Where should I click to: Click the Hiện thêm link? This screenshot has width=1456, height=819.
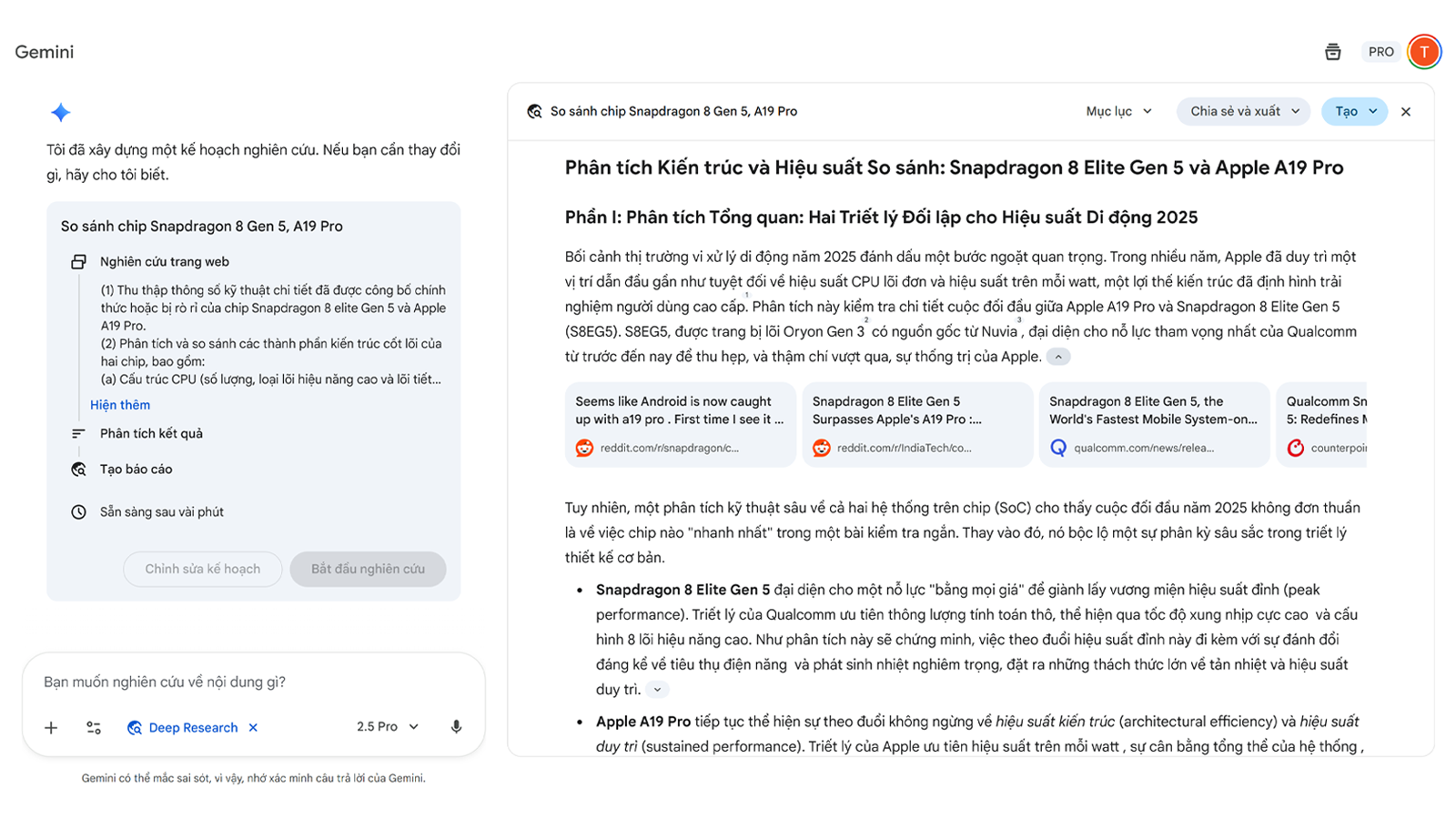[x=120, y=405]
